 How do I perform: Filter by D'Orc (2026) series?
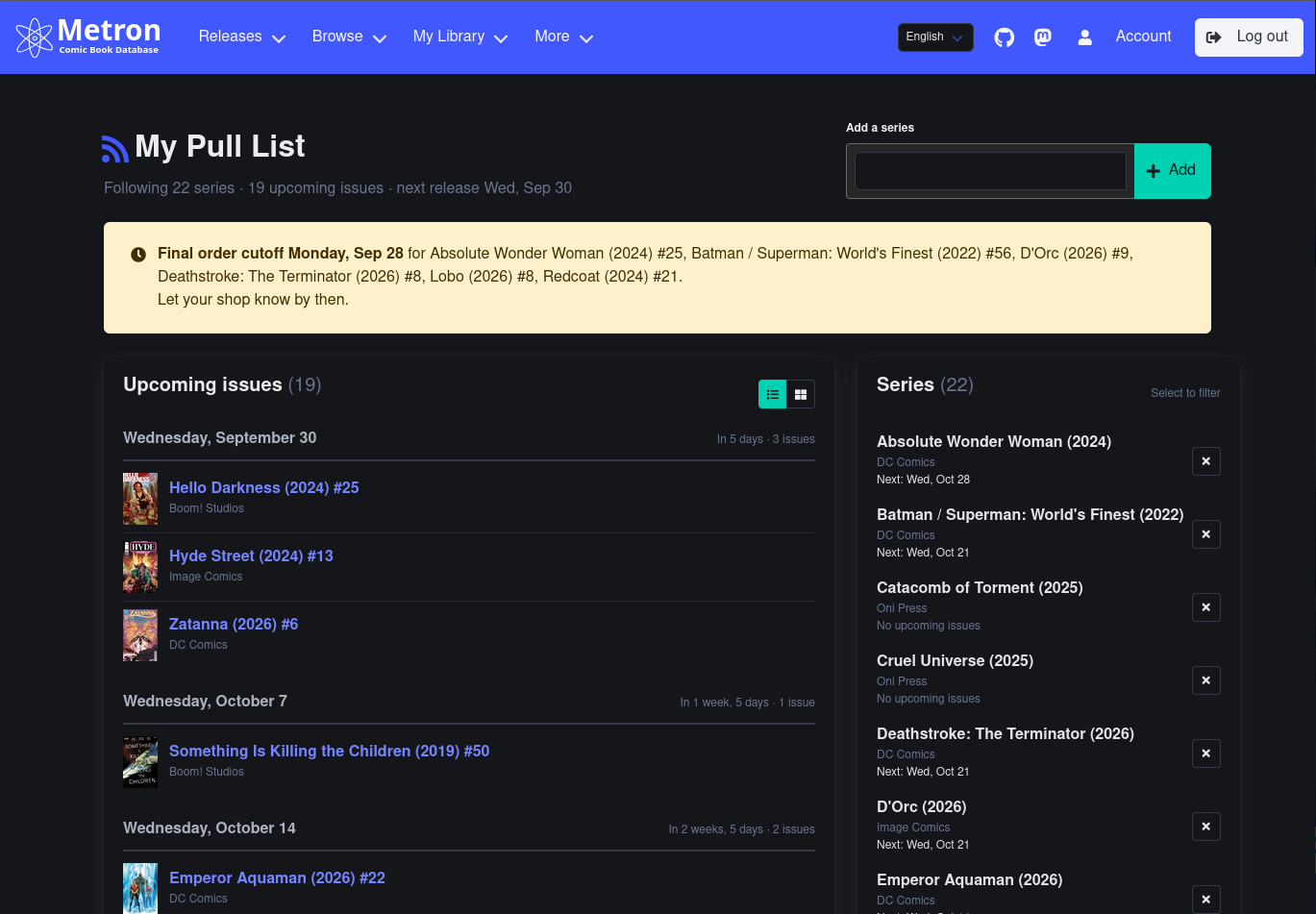pyautogui.click(x=922, y=806)
